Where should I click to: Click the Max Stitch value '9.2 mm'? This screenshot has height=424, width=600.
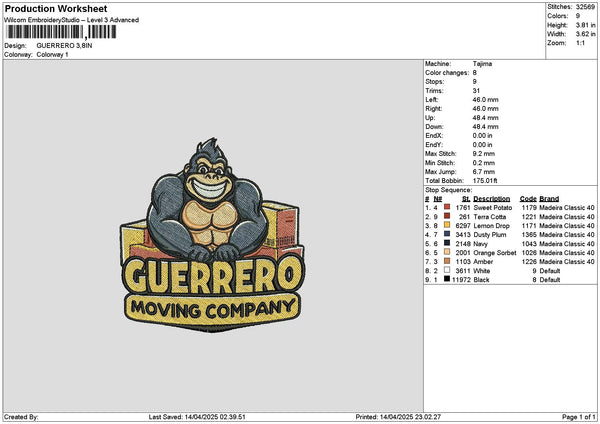pyautogui.click(x=484, y=153)
